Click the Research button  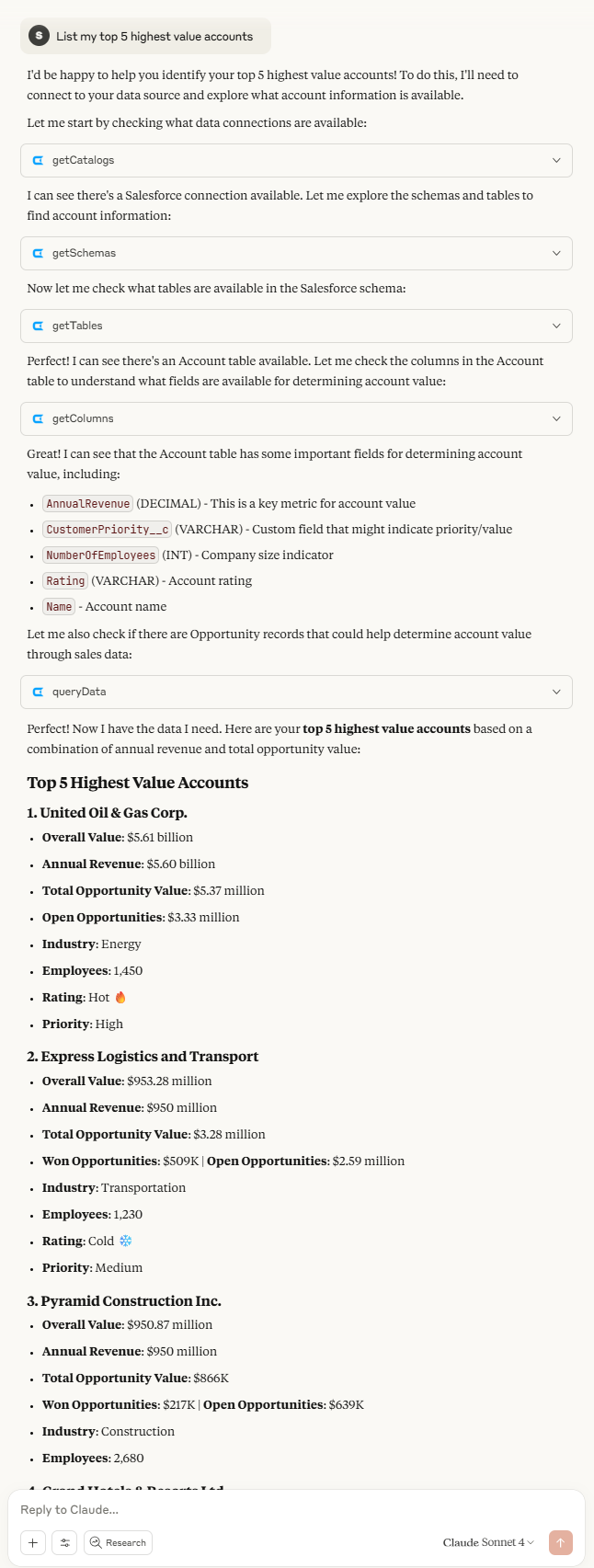(x=118, y=1542)
